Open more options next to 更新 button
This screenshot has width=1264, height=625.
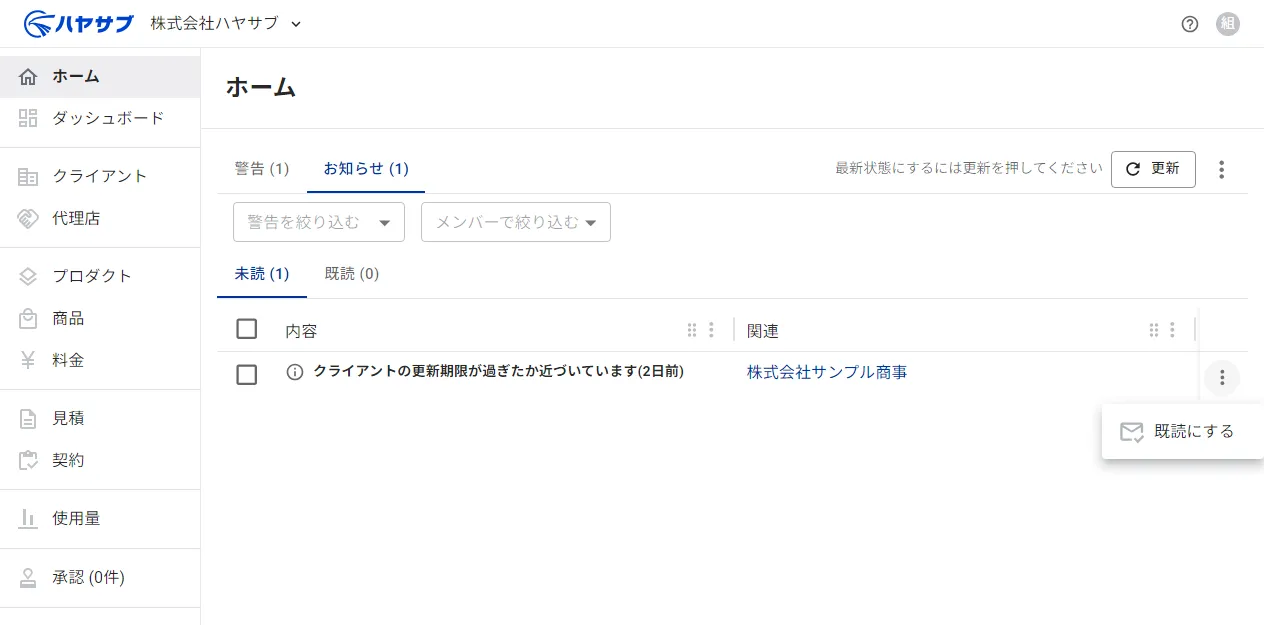(x=1221, y=169)
